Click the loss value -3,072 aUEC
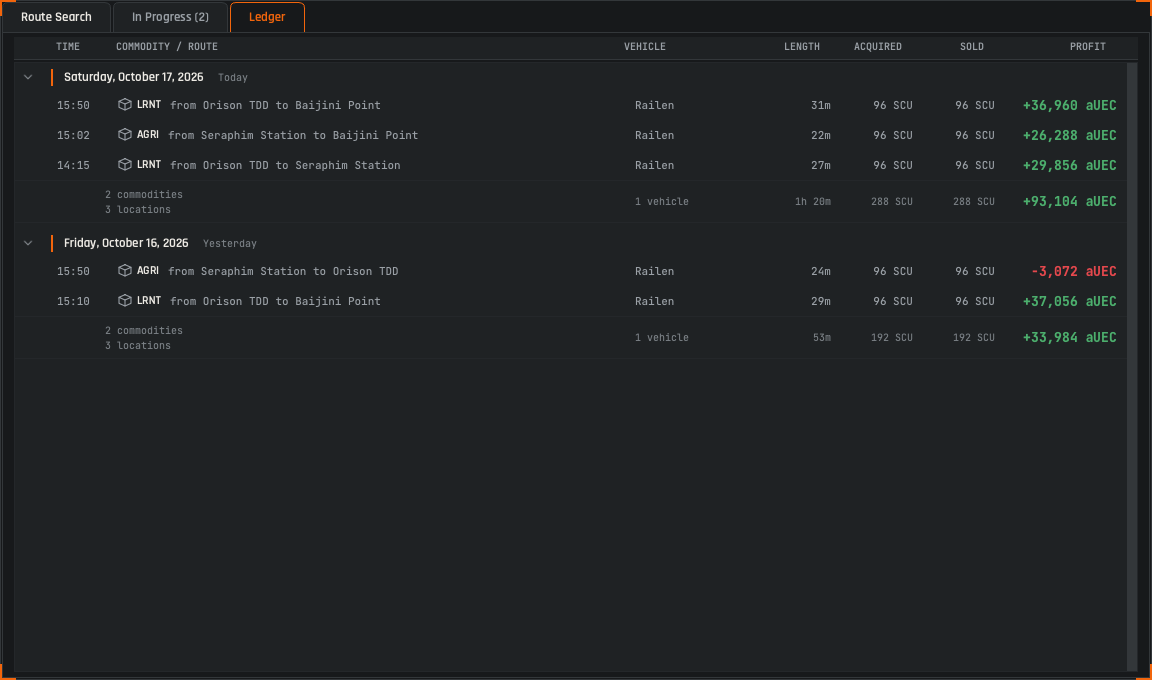Image resolution: width=1152 pixels, height=680 pixels. 1073,271
